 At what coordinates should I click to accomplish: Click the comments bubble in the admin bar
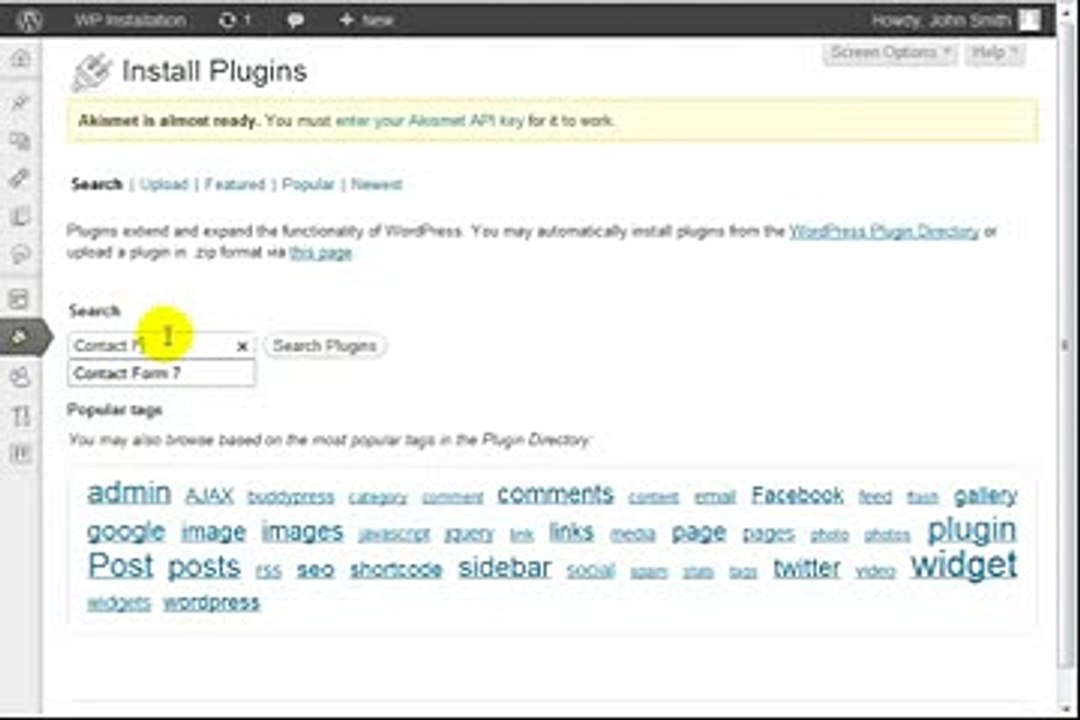pyautogui.click(x=295, y=21)
